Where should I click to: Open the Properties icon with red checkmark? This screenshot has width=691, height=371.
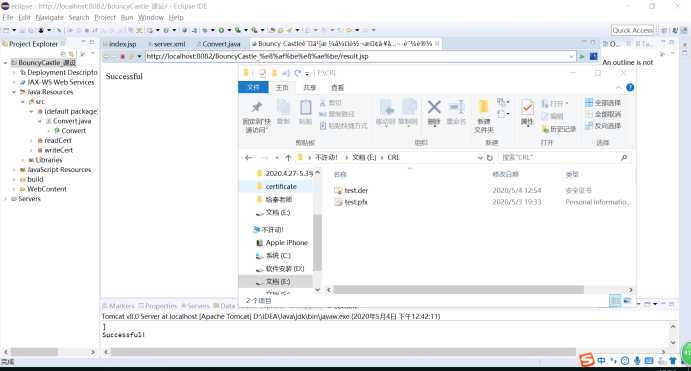click(527, 108)
